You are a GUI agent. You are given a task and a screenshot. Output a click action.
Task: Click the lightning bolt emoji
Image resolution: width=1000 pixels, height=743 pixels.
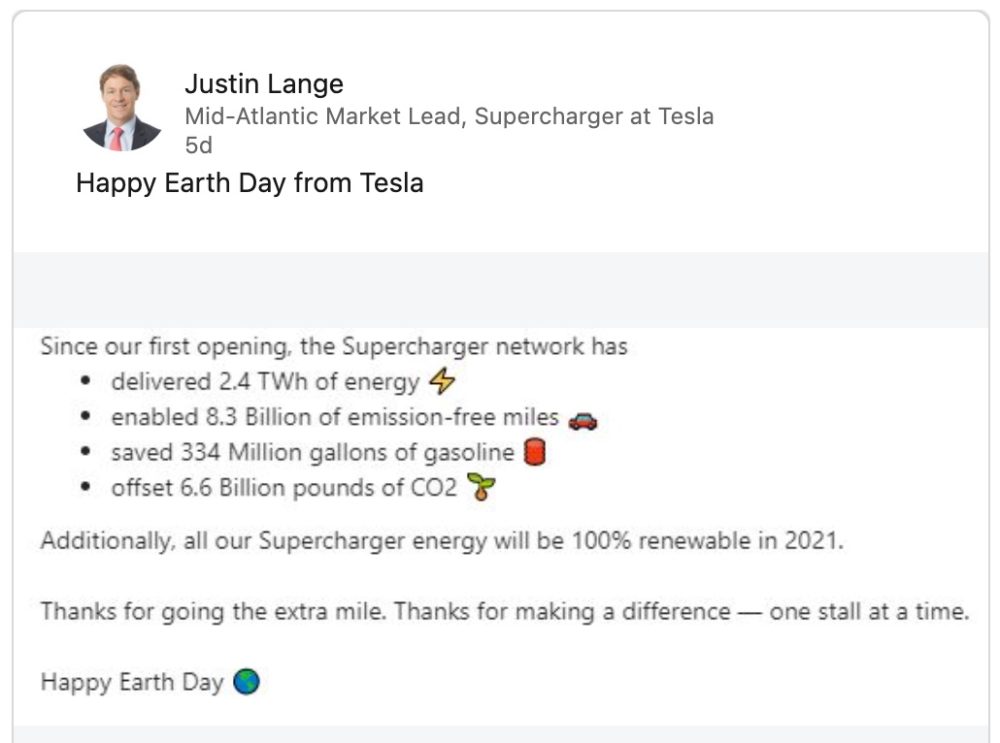(x=441, y=382)
